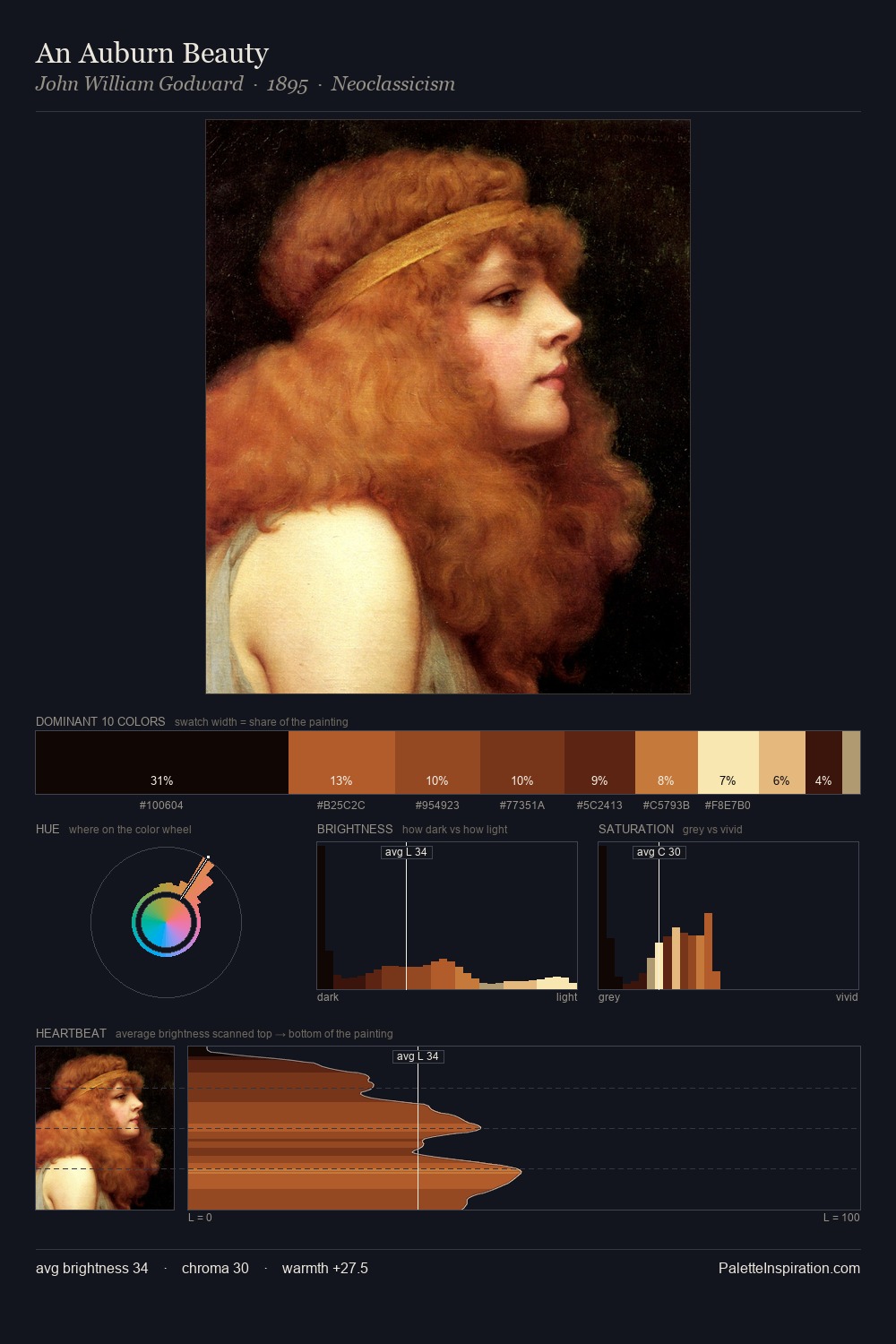Click the SATURATION section heading
The height and width of the screenshot is (1344, 896).
coord(636,829)
